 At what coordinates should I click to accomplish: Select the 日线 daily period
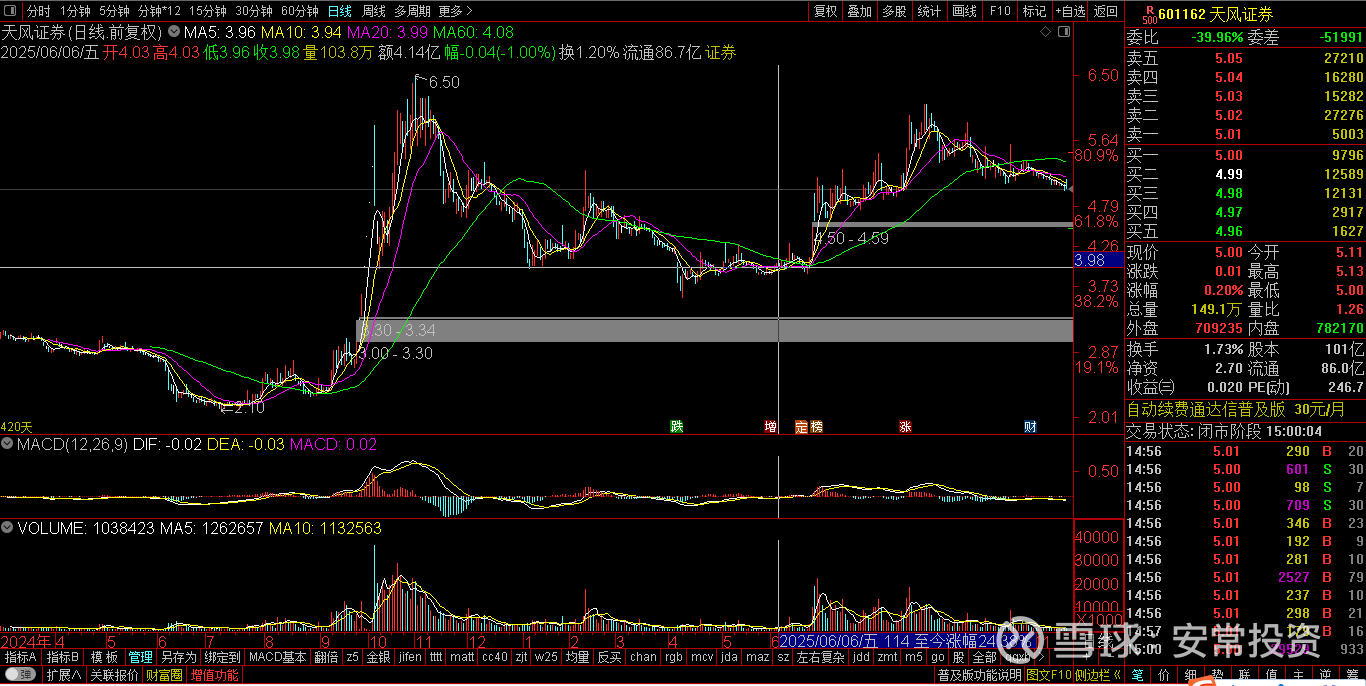(340, 11)
